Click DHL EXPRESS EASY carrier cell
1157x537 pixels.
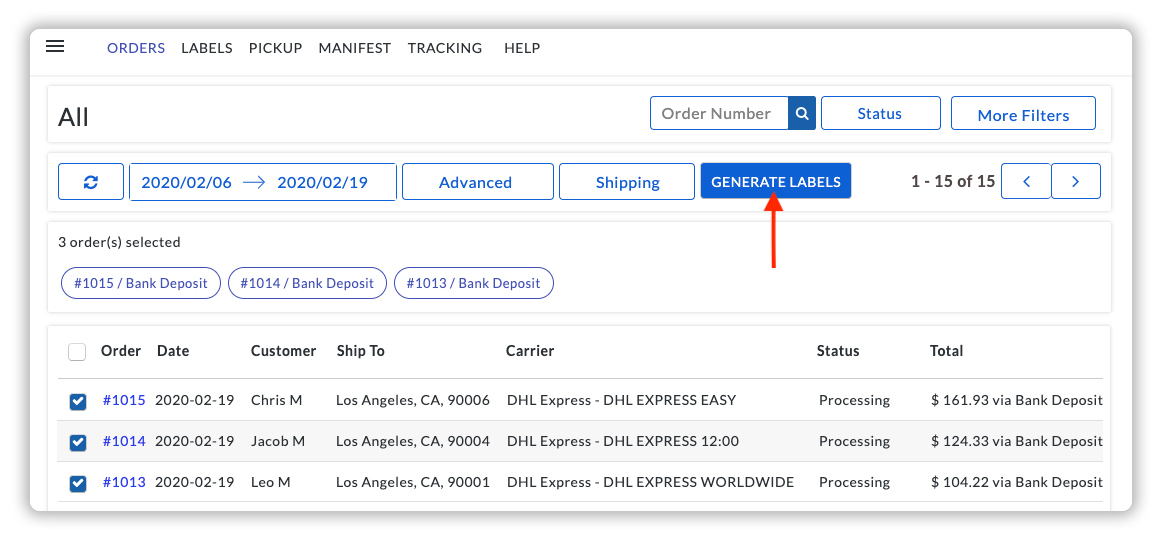(621, 401)
